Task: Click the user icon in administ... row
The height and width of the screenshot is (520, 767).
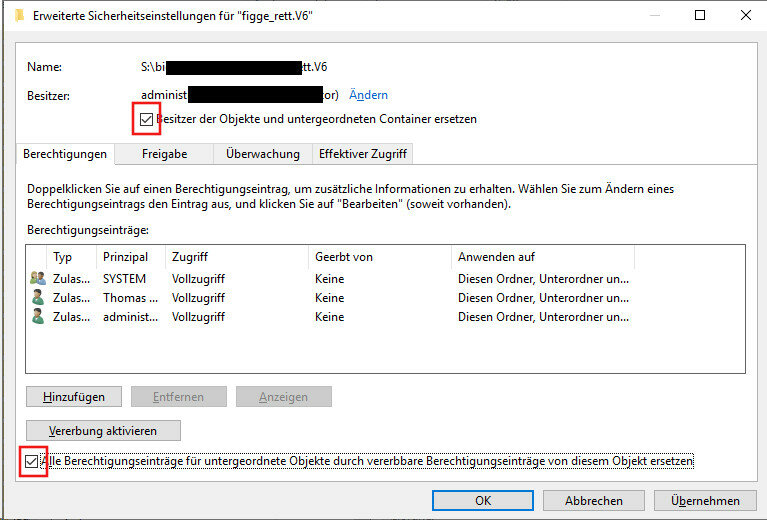Action: click(x=38, y=317)
